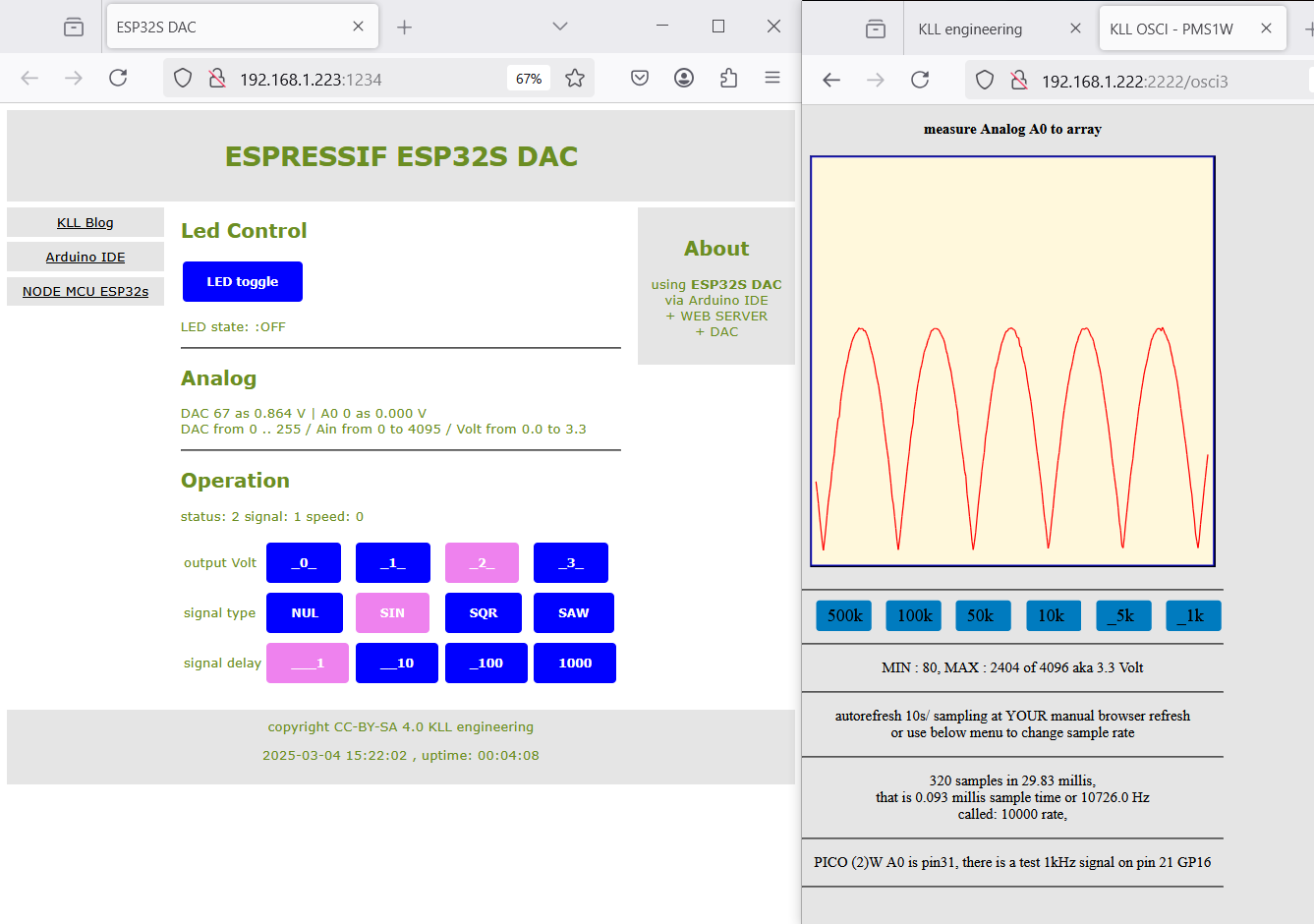The width and height of the screenshot is (1314, 924).
Task: Set output Volt to _3_
Action: pyautogui.click(x=571, y=562)
